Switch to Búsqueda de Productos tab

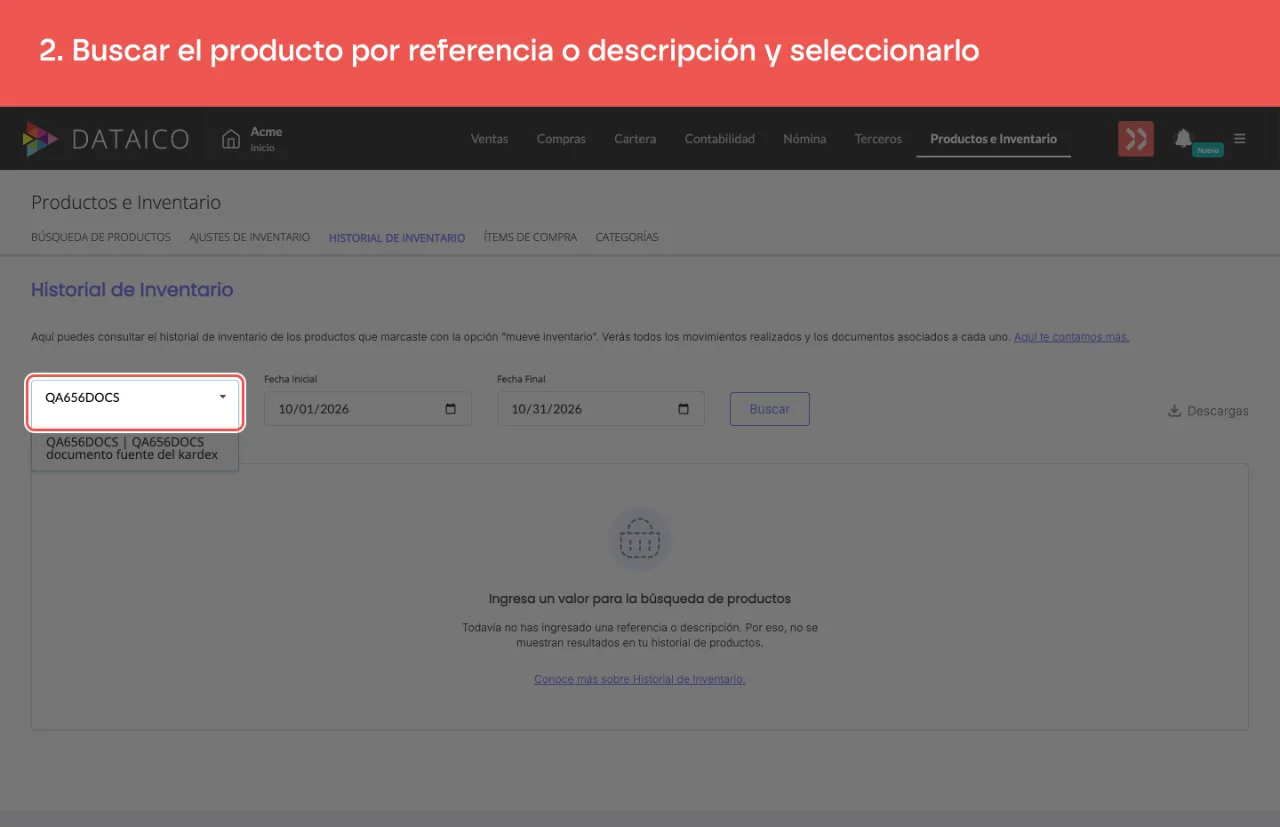click(x=101, y=238)
